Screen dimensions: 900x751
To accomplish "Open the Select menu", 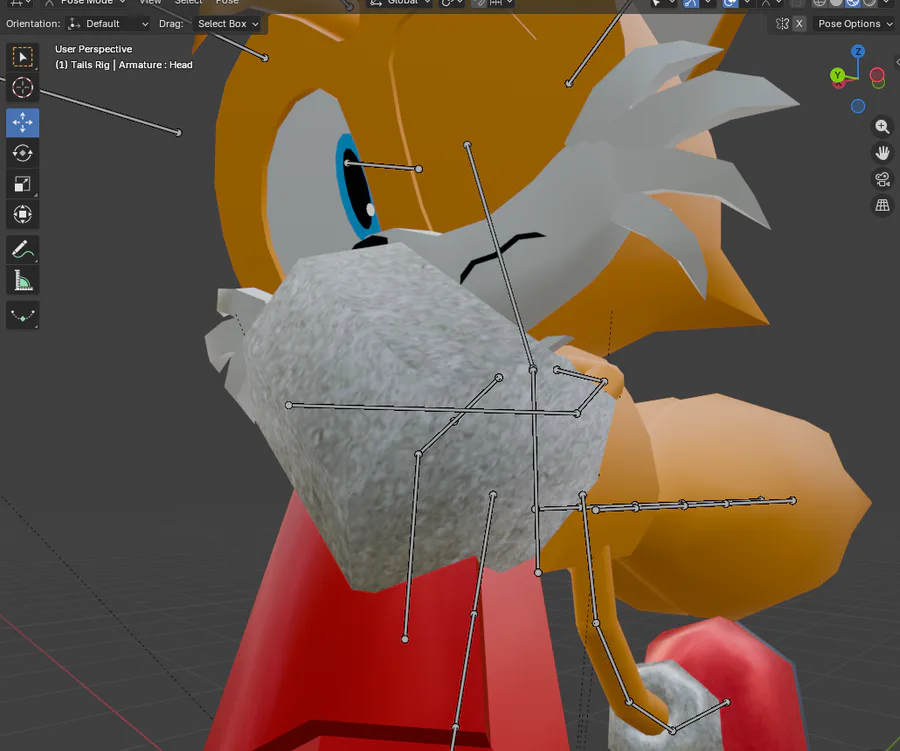I will 188,3.
